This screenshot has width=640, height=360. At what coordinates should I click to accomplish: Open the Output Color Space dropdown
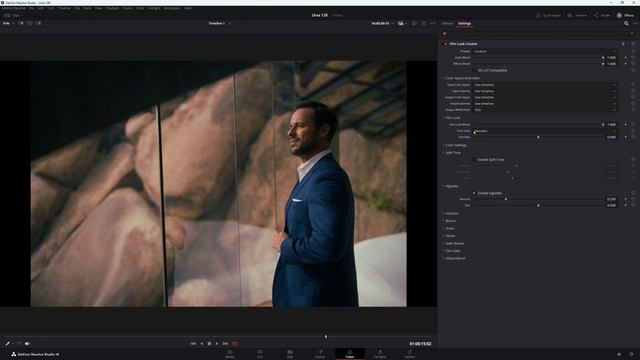pos(545,97)
